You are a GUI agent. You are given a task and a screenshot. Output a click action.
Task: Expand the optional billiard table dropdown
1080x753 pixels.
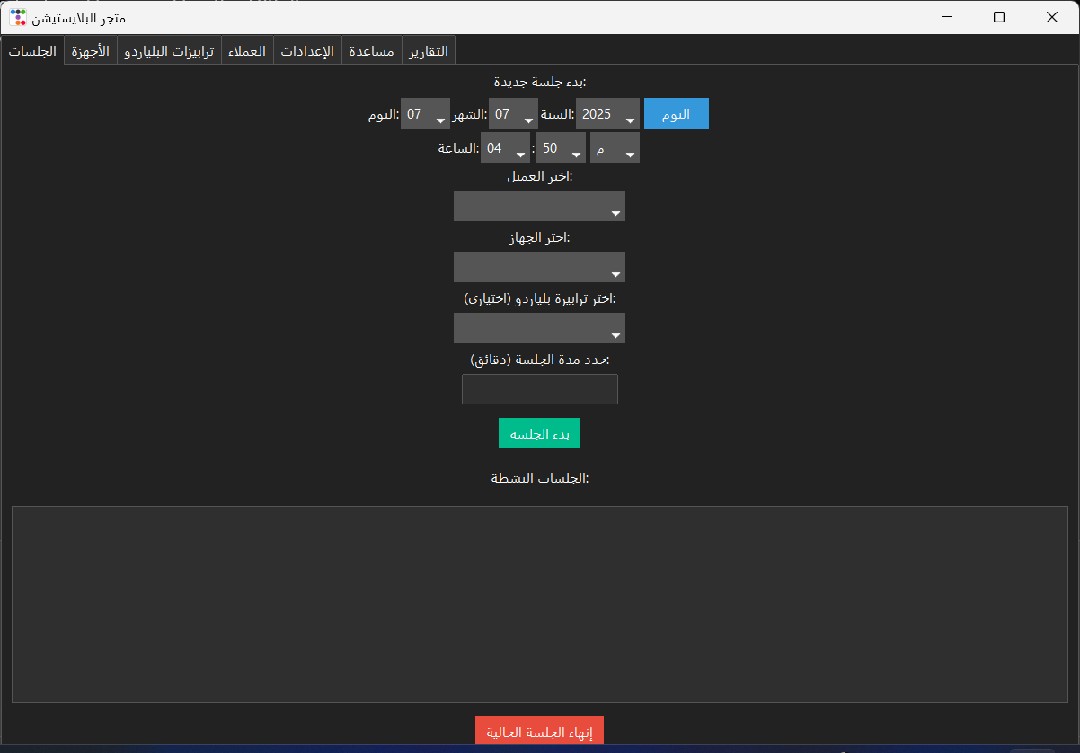click(x=539, y=329)
